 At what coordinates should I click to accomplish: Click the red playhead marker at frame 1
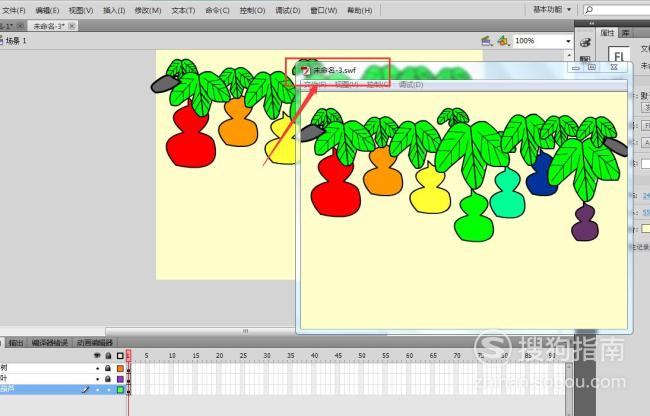pos(129,355)
